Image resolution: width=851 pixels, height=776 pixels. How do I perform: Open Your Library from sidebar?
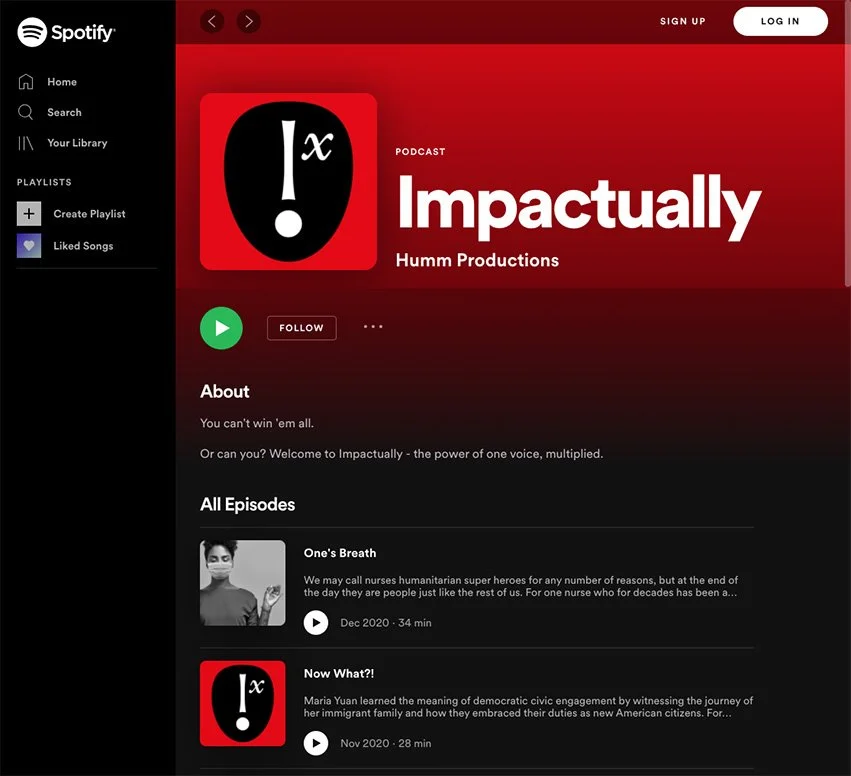click(77, 143)
